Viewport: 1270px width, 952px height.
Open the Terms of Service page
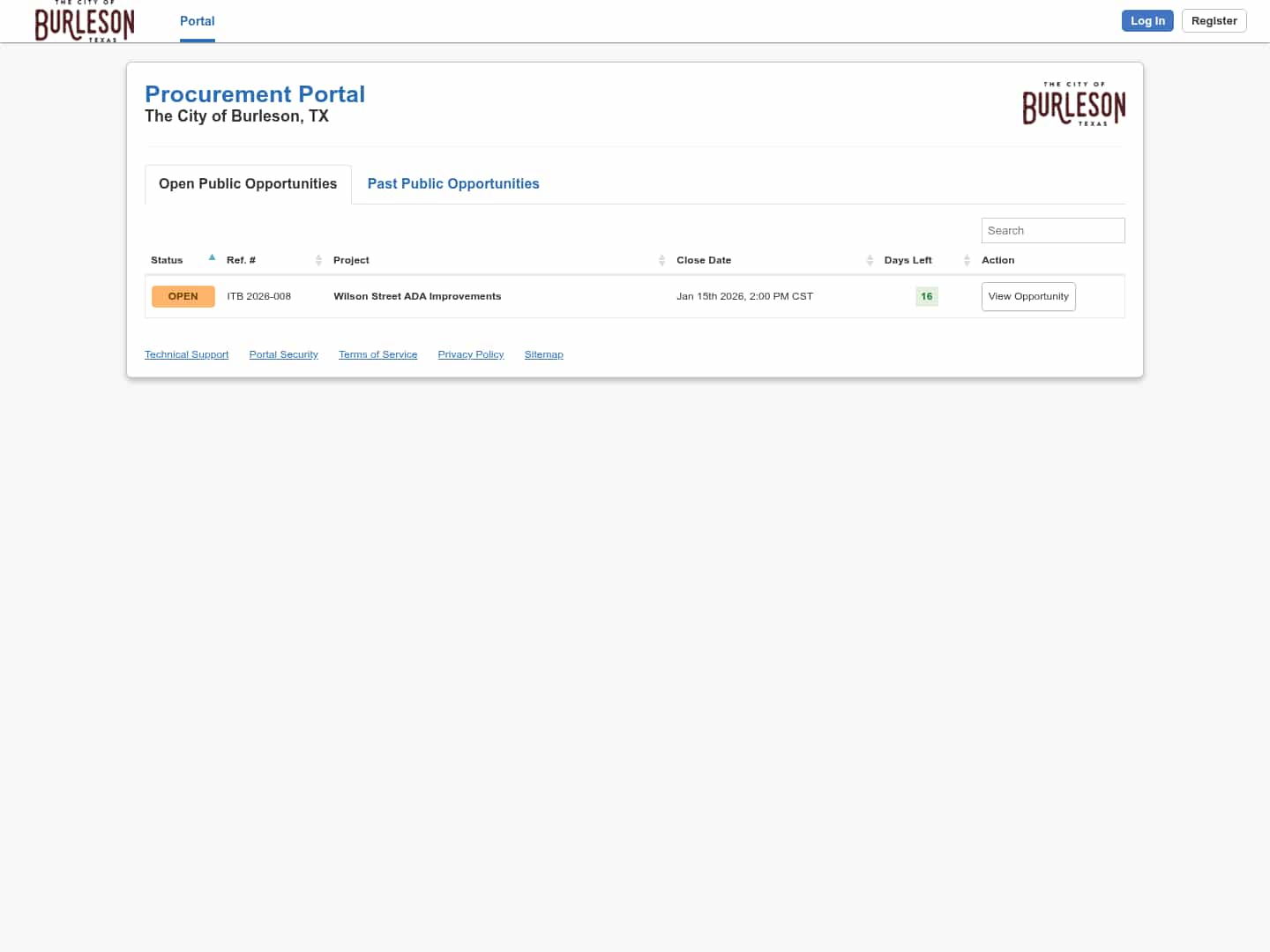[377, 354]
